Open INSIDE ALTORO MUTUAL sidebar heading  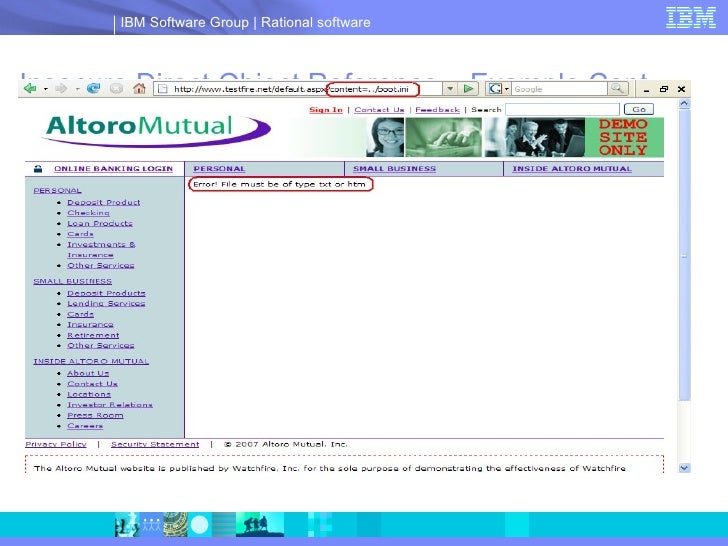[91, 361]
